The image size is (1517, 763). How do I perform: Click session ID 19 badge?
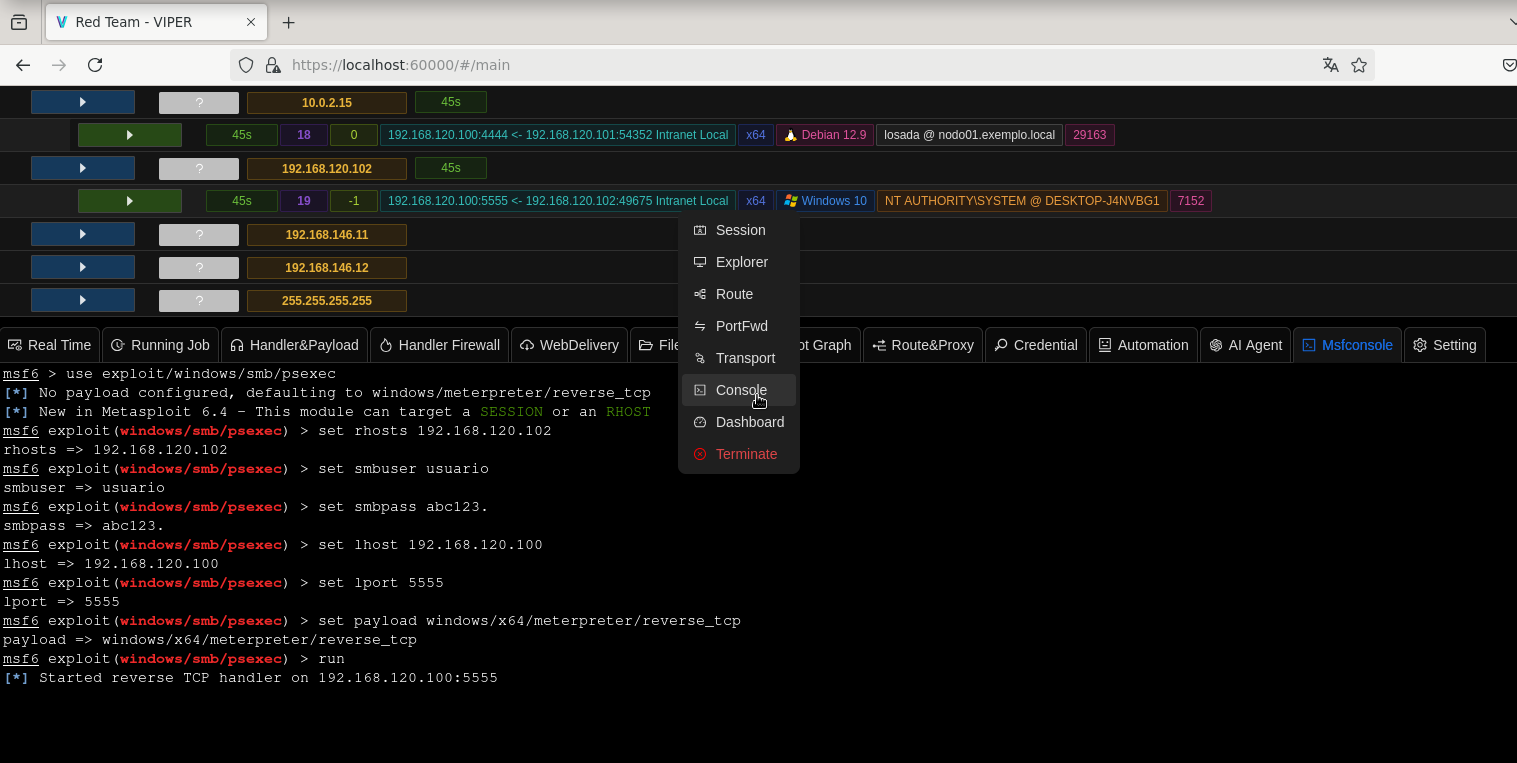pyautogui.click(x=304, y=201)
